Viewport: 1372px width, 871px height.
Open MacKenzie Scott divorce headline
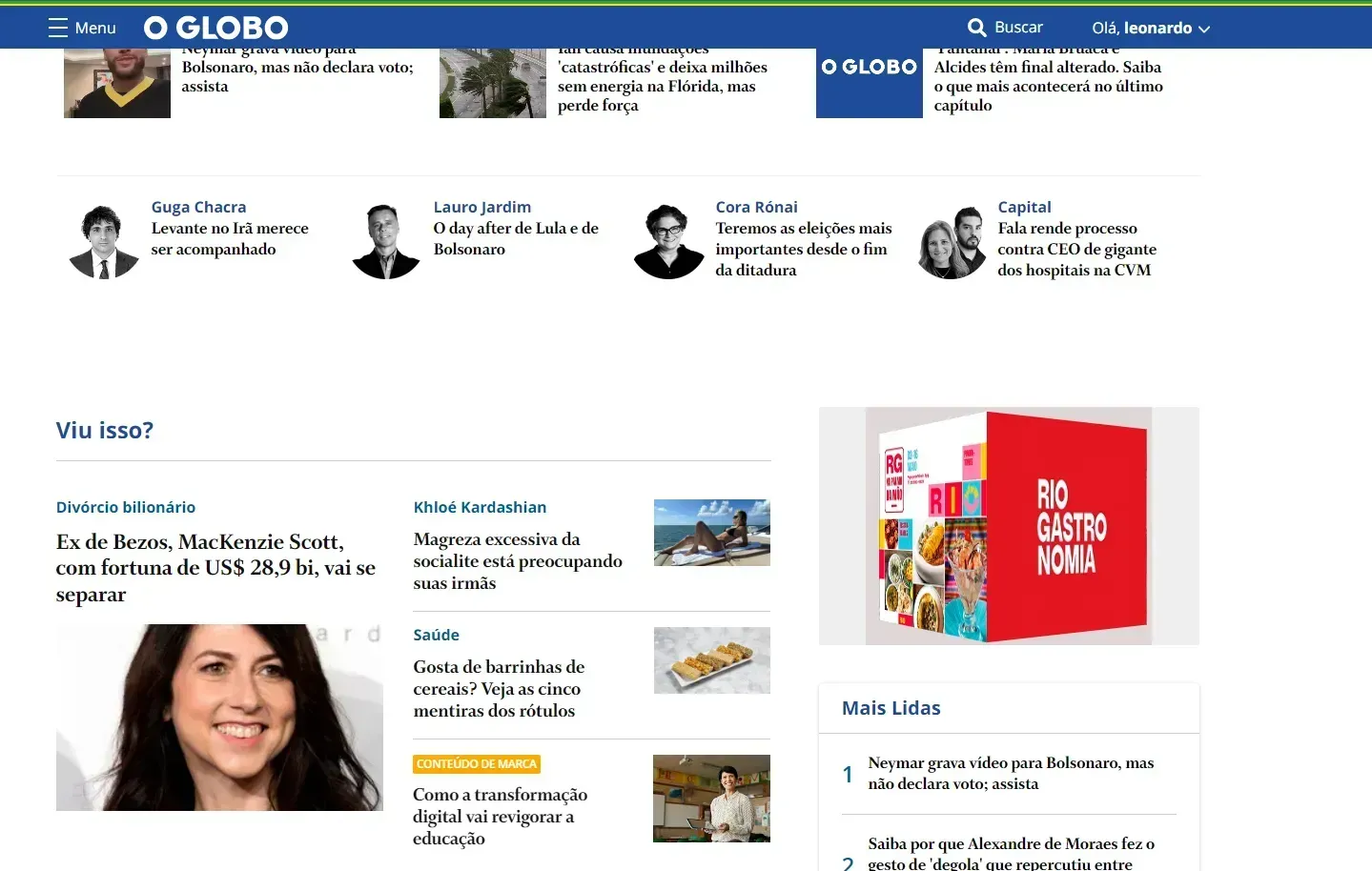[215, 568]
